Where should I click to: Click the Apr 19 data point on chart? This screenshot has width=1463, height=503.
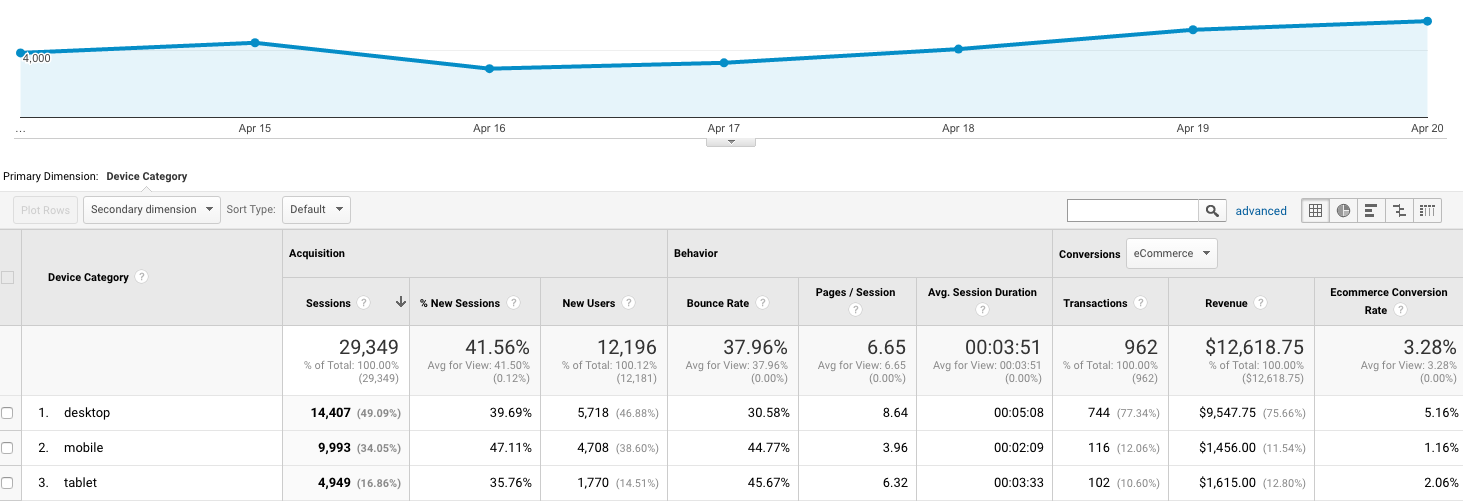[x=1193, y=30]
